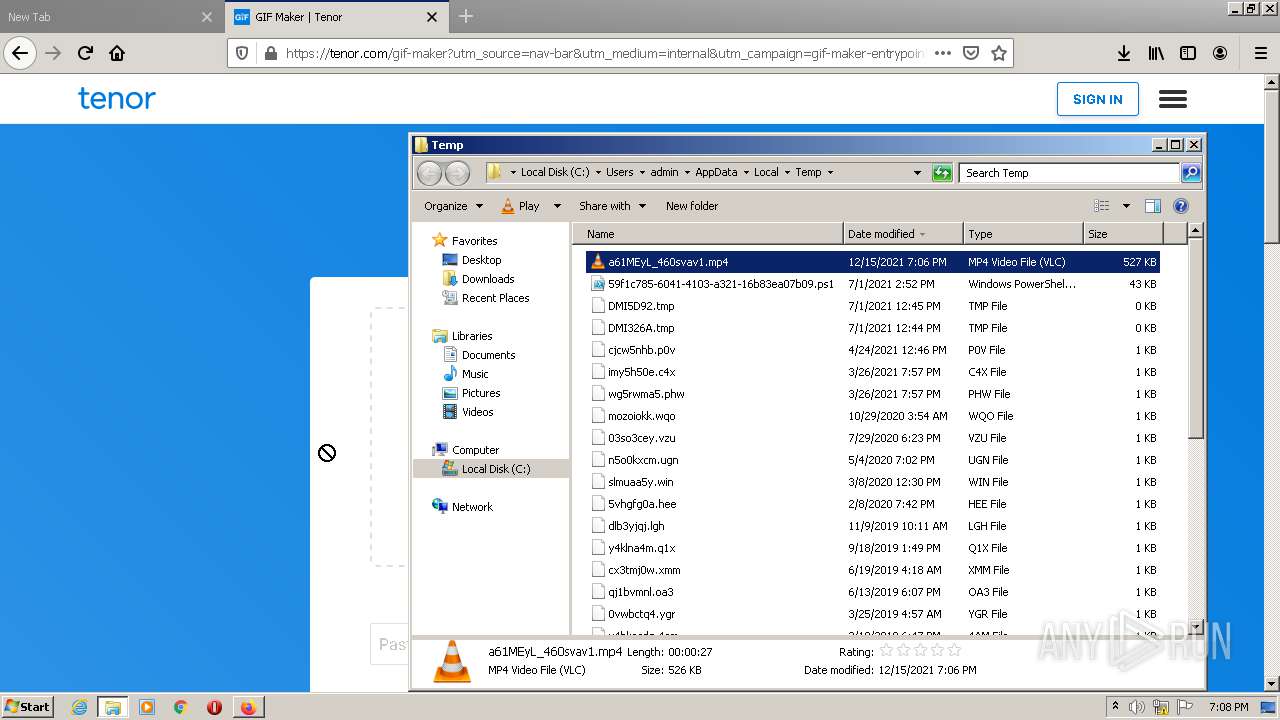1280x720 pixels.
Task: Click the Windows Start button
Action: 27,707
